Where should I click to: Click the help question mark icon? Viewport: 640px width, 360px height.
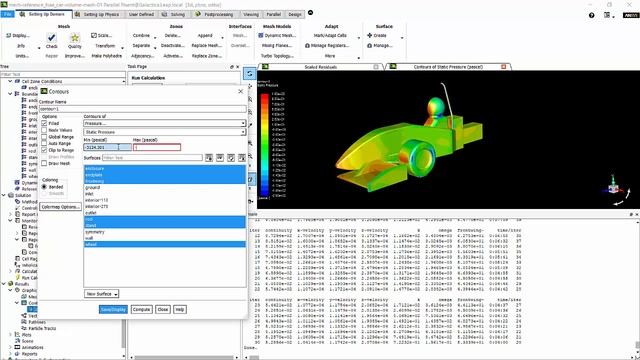pos(591,15)
